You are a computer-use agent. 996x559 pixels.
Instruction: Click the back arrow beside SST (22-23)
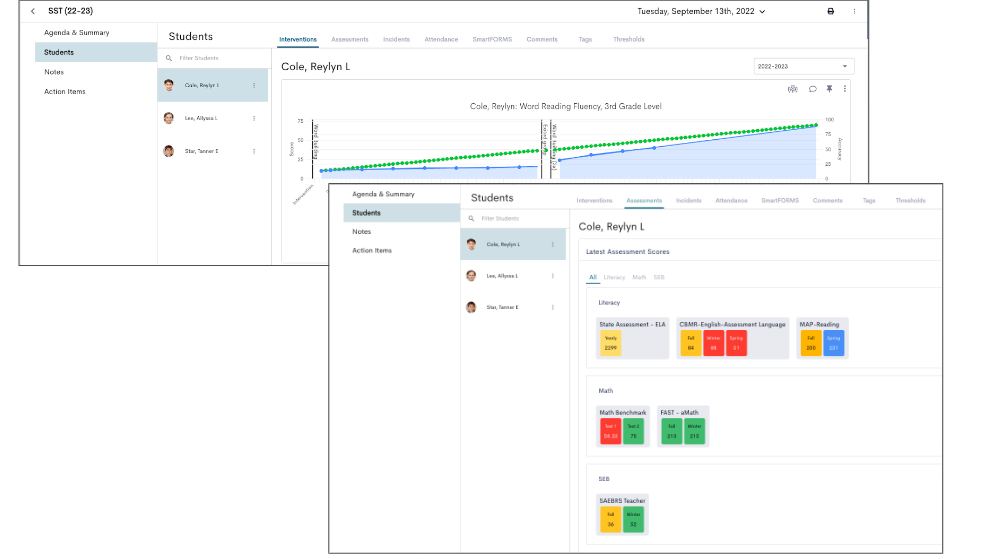pos(32,11)
